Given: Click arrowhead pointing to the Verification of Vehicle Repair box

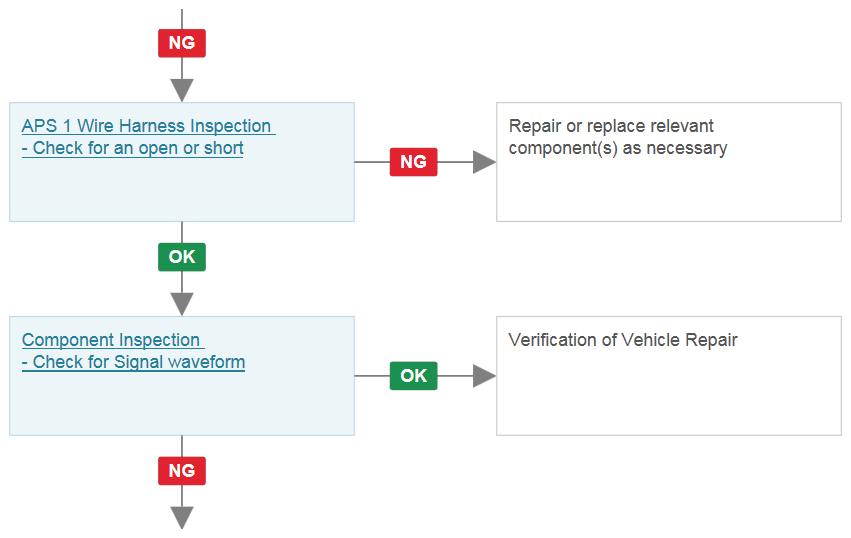Looking at the screenshot, I should (x=484, y=376).
